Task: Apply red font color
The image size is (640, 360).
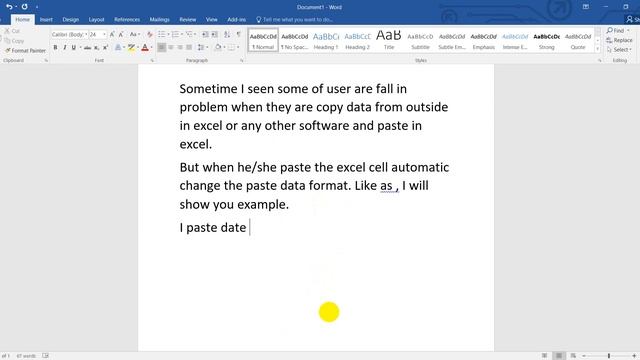Action: point(144,48)
